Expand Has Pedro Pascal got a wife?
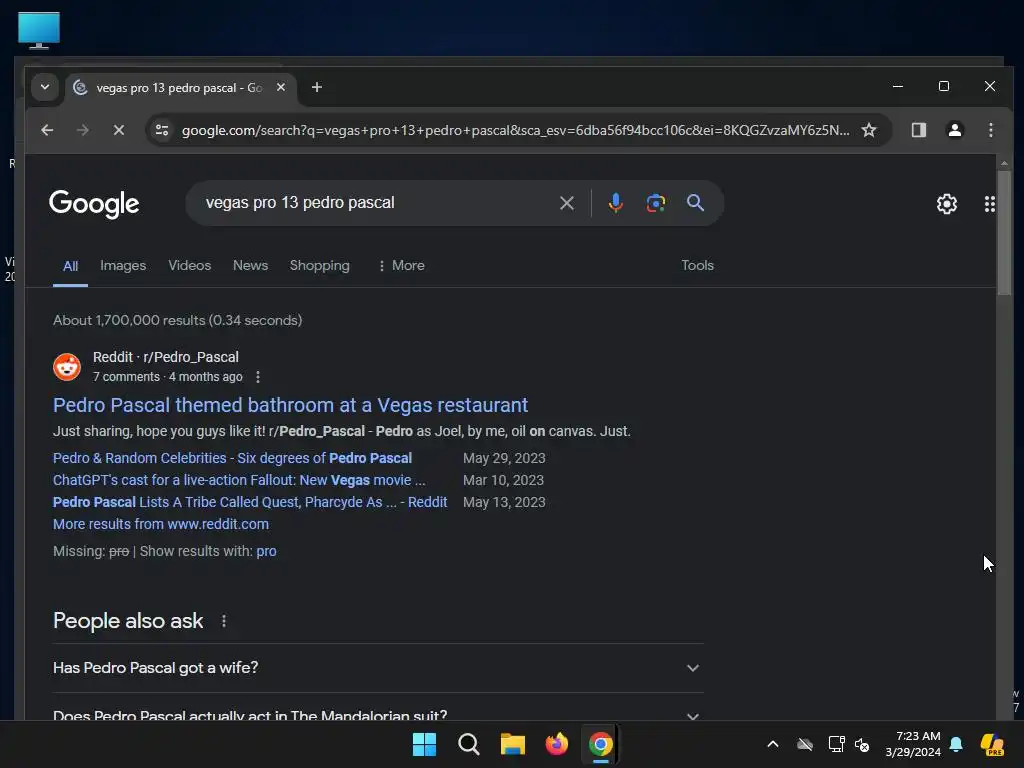1024x768 pixels. [x=378, y=667]
